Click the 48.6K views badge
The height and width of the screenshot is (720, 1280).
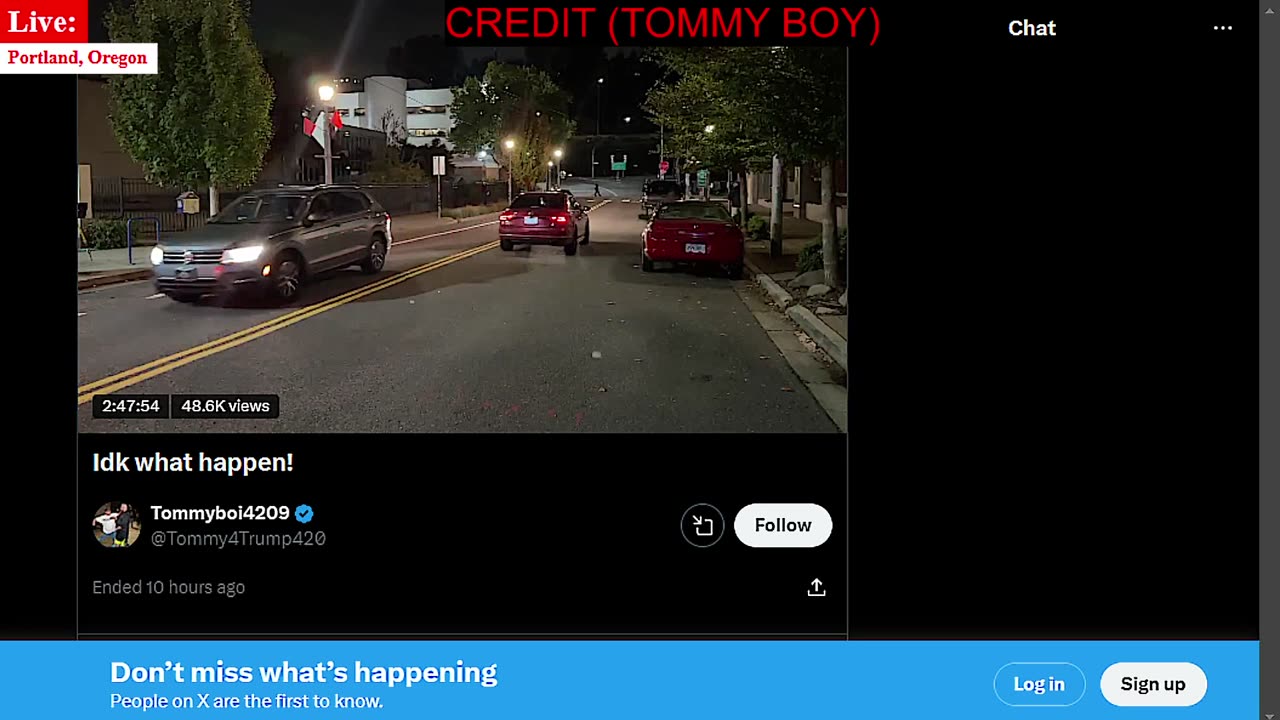click(x=225, y=406)
